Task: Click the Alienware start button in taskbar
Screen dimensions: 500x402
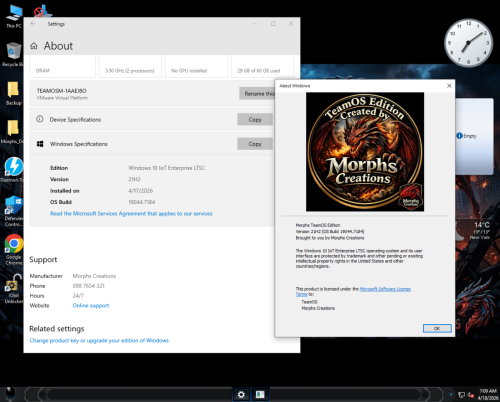Action: [10, 394]
